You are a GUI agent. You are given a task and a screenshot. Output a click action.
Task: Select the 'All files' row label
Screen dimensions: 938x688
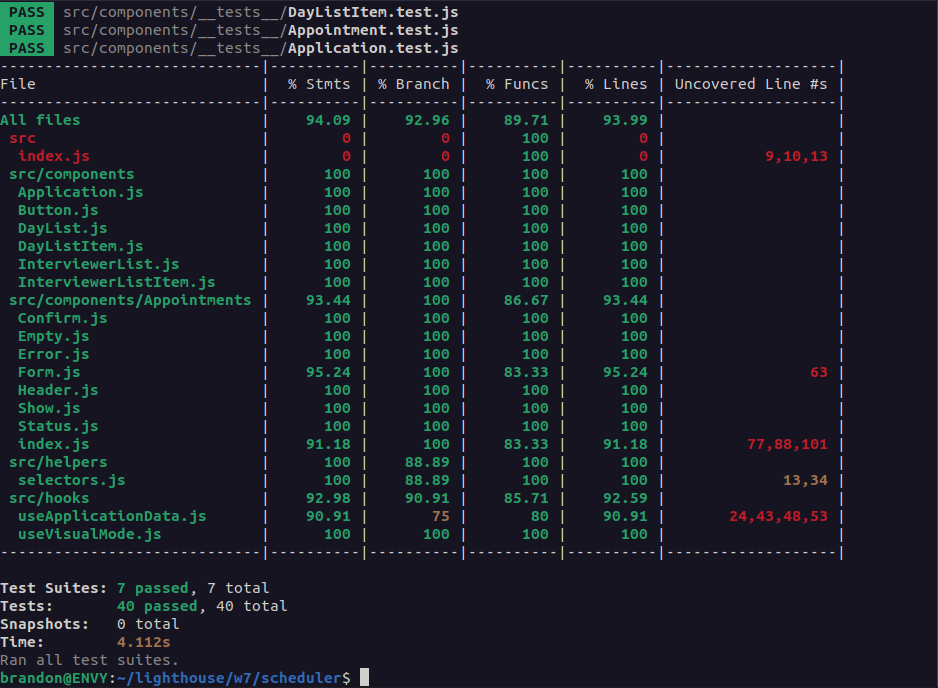click(x=40, y=120)
